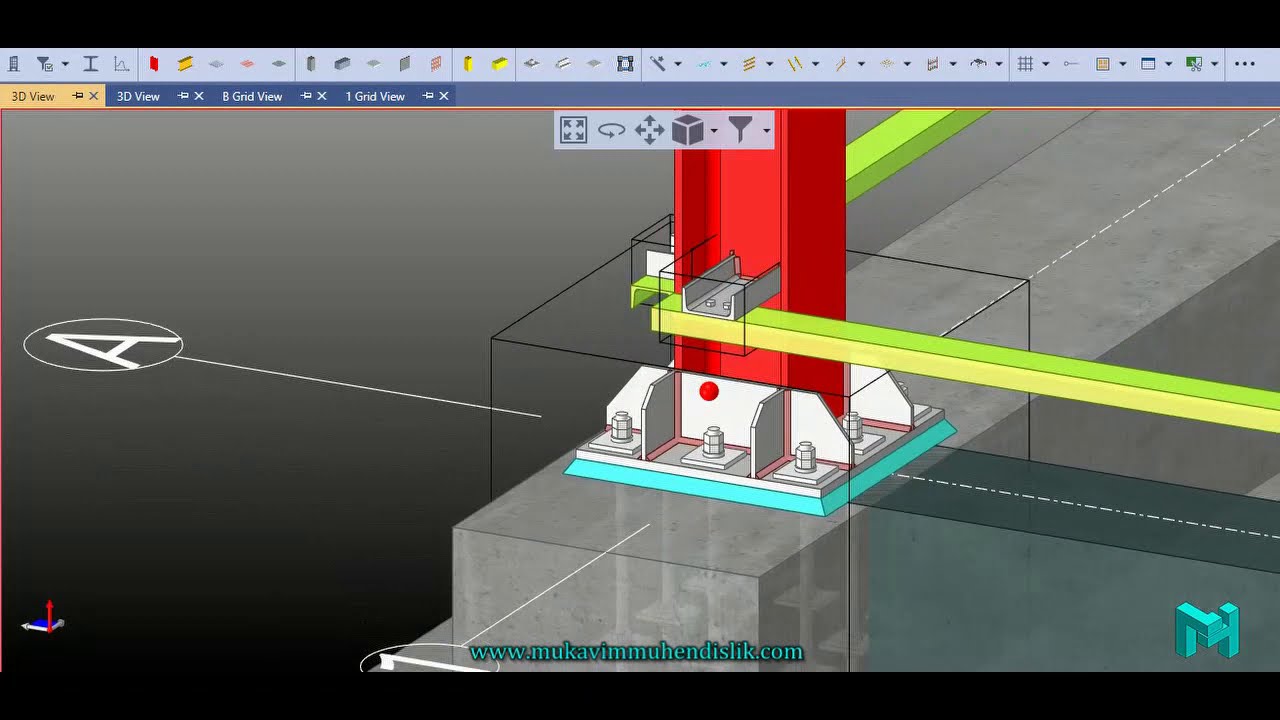The width and height of the screenshot is (1280, 720).
Task: Expand the dropdown beside the filter-with-checkmark icon
Action: pos(65,64)
